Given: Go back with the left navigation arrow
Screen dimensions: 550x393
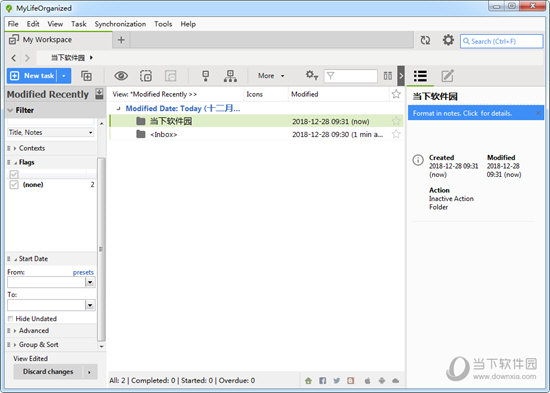Looking at the screenshot, I should (14, 58).
